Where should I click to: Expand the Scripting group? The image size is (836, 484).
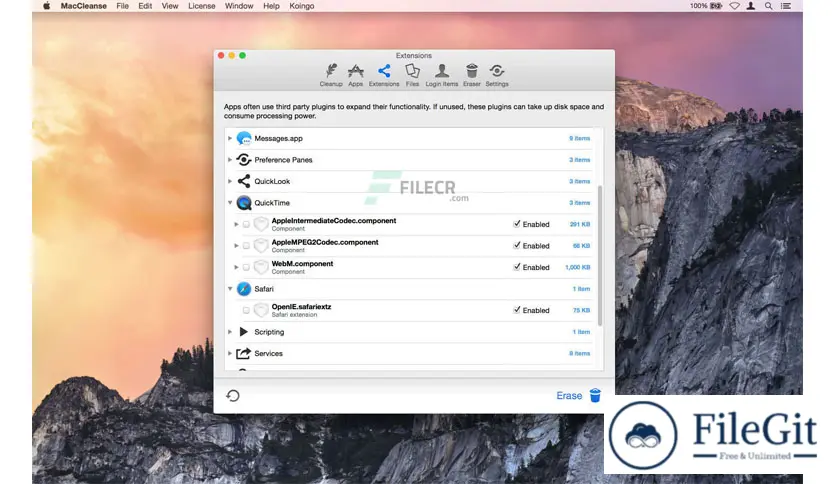[x=230, y=332]
